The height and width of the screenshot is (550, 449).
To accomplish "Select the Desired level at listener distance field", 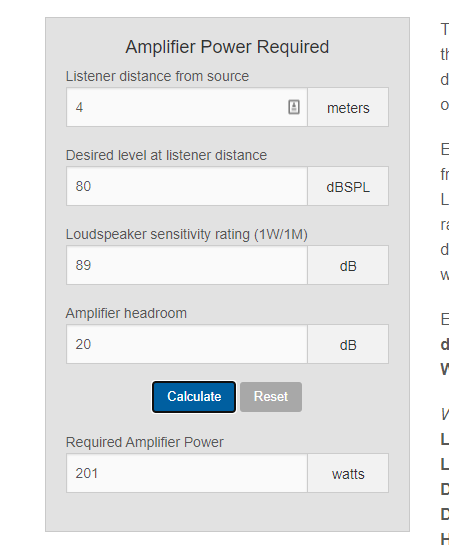I will (x=187, y=186).
